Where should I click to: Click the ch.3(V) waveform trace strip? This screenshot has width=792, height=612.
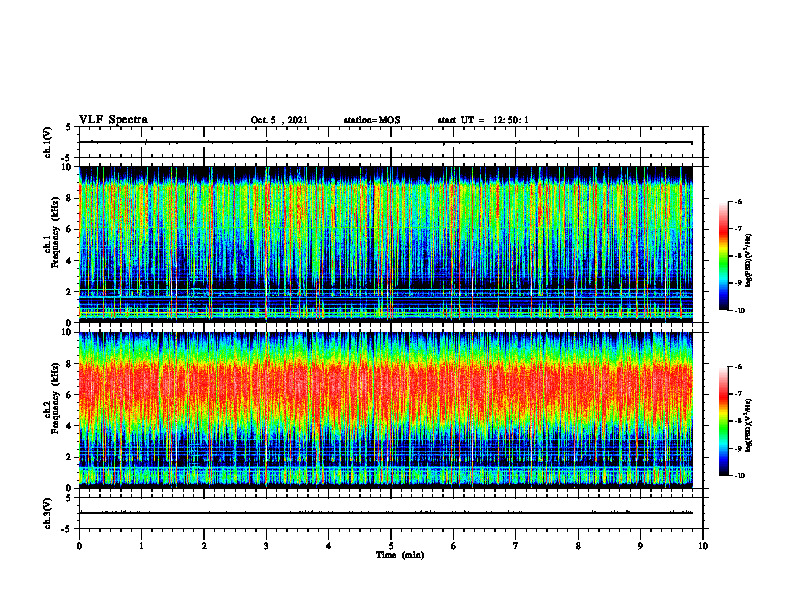point(391,513)
